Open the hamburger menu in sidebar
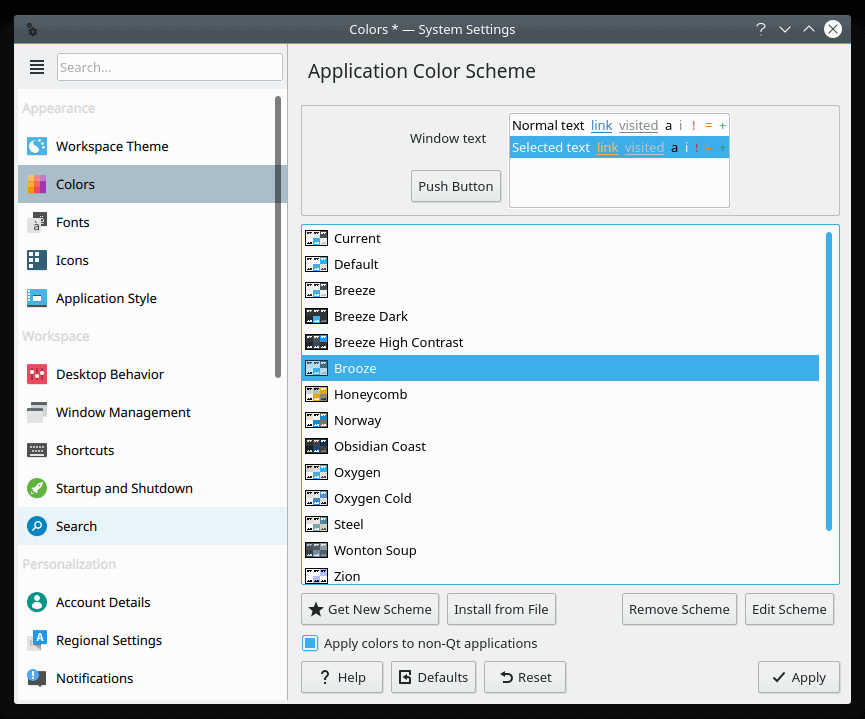 pos(37,67)
